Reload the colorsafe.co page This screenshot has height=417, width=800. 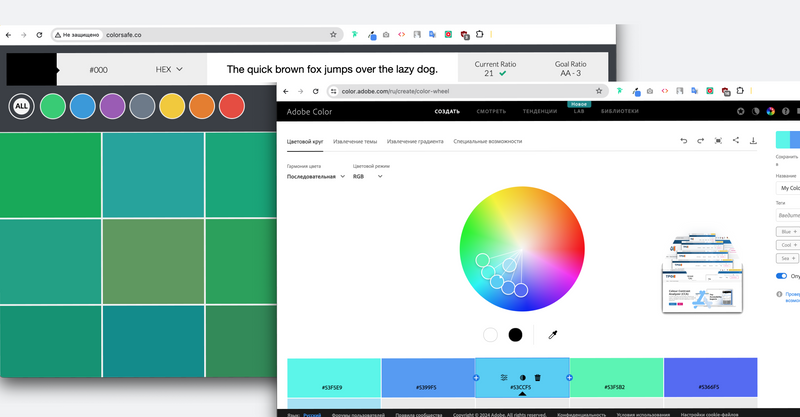click(x=39, y=35)
